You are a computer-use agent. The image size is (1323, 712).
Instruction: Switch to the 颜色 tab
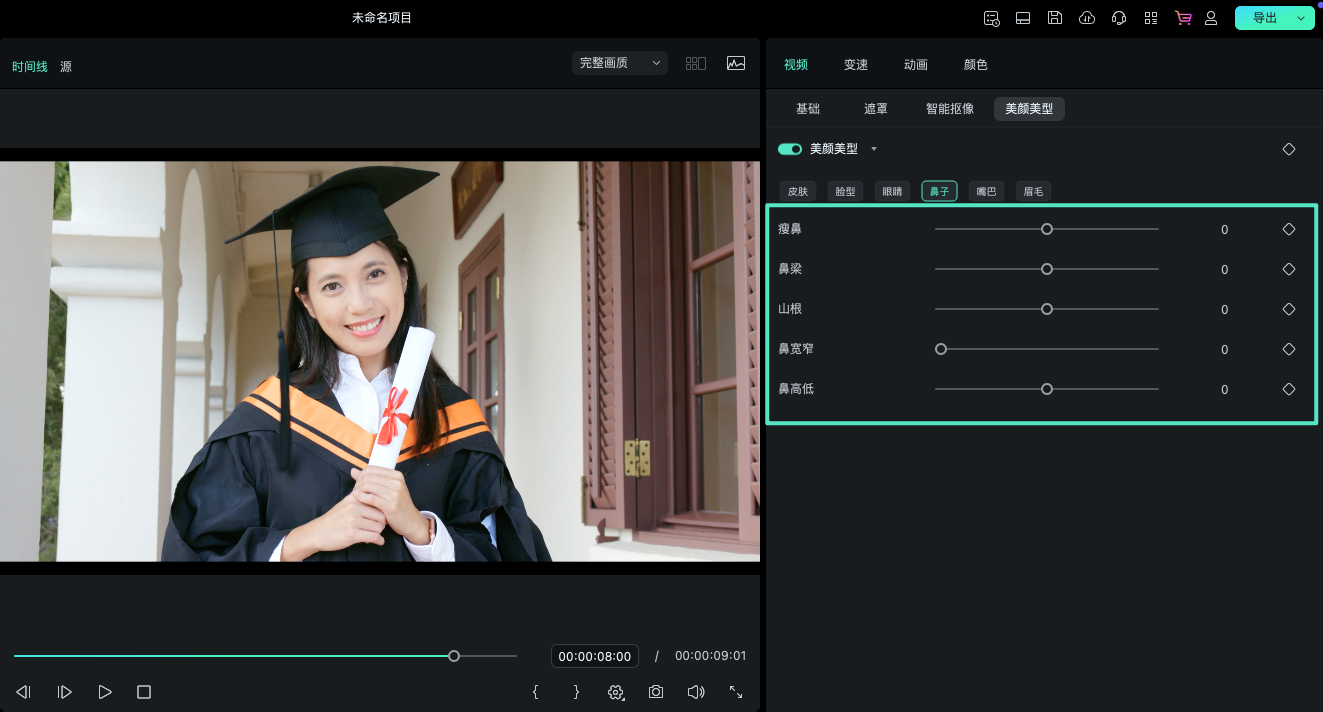(975, 64)
